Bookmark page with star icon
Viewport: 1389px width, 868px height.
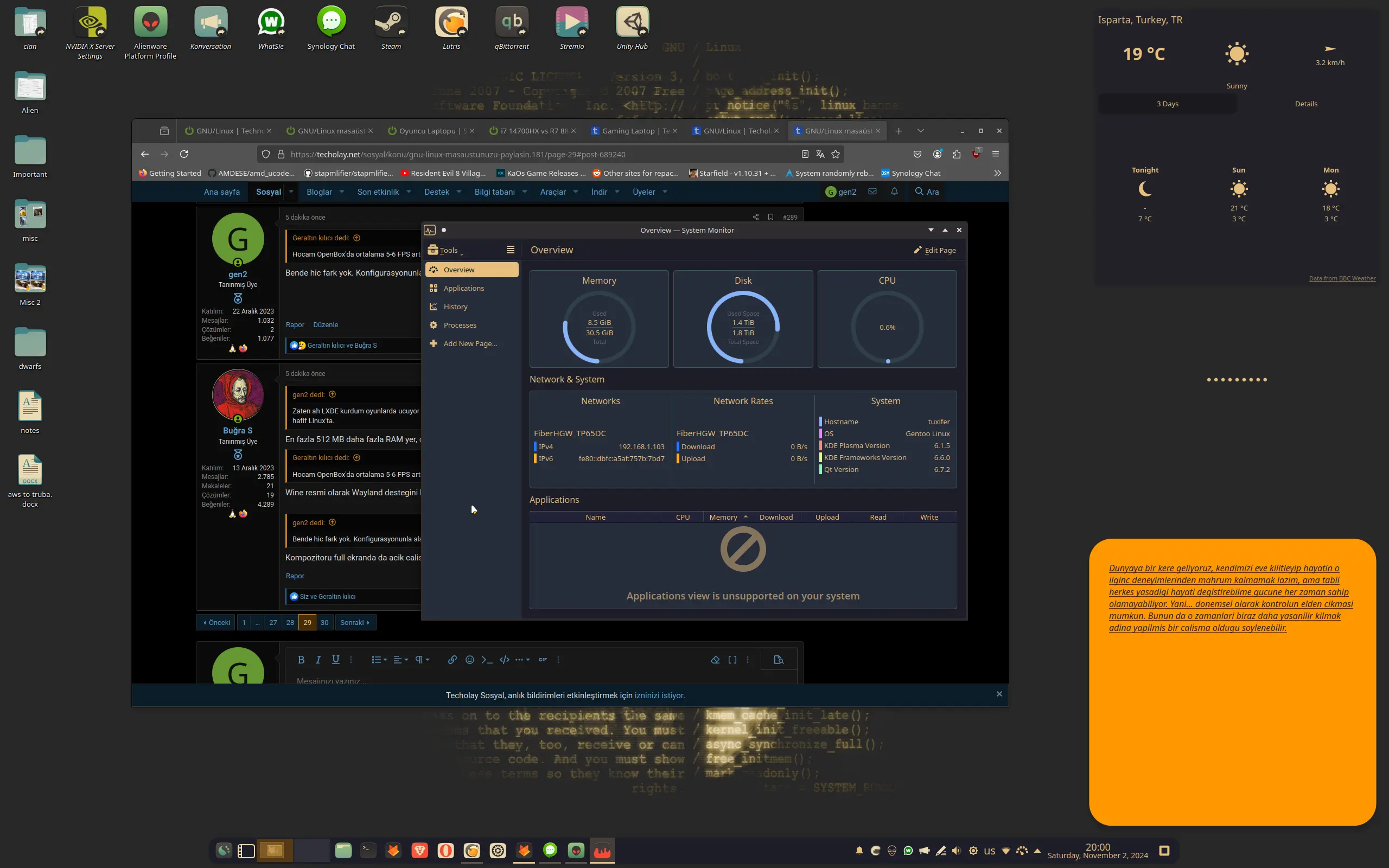(x=836, y=154)
